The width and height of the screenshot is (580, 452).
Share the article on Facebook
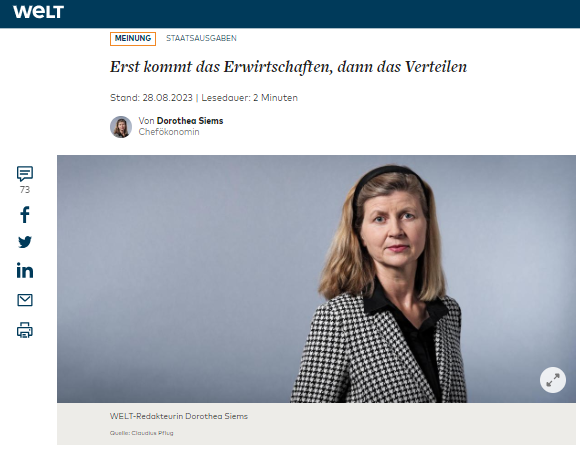pyautogui.click(x=25, y=215)
